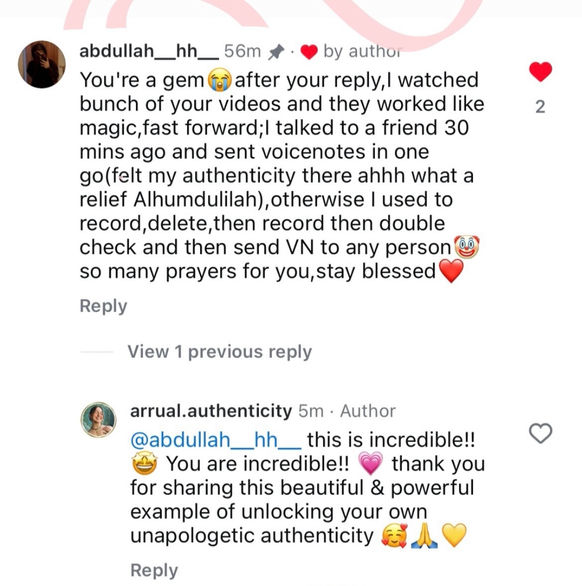
Task: Tap pink growing heart emoji
Action: click(x=370, y=463)
